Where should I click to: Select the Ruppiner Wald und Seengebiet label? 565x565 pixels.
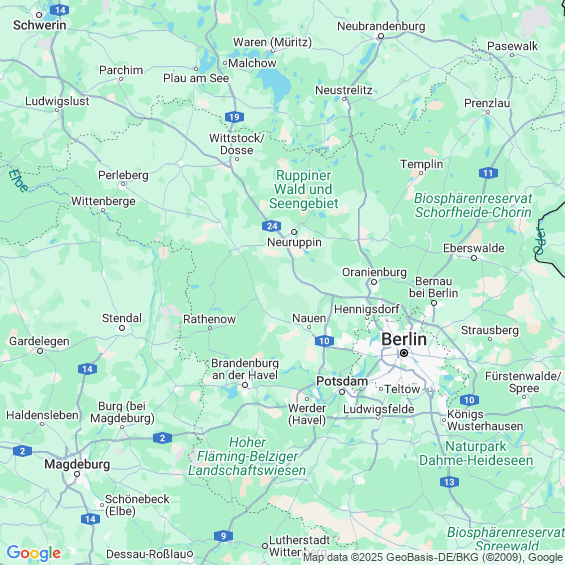pos(304,189)
